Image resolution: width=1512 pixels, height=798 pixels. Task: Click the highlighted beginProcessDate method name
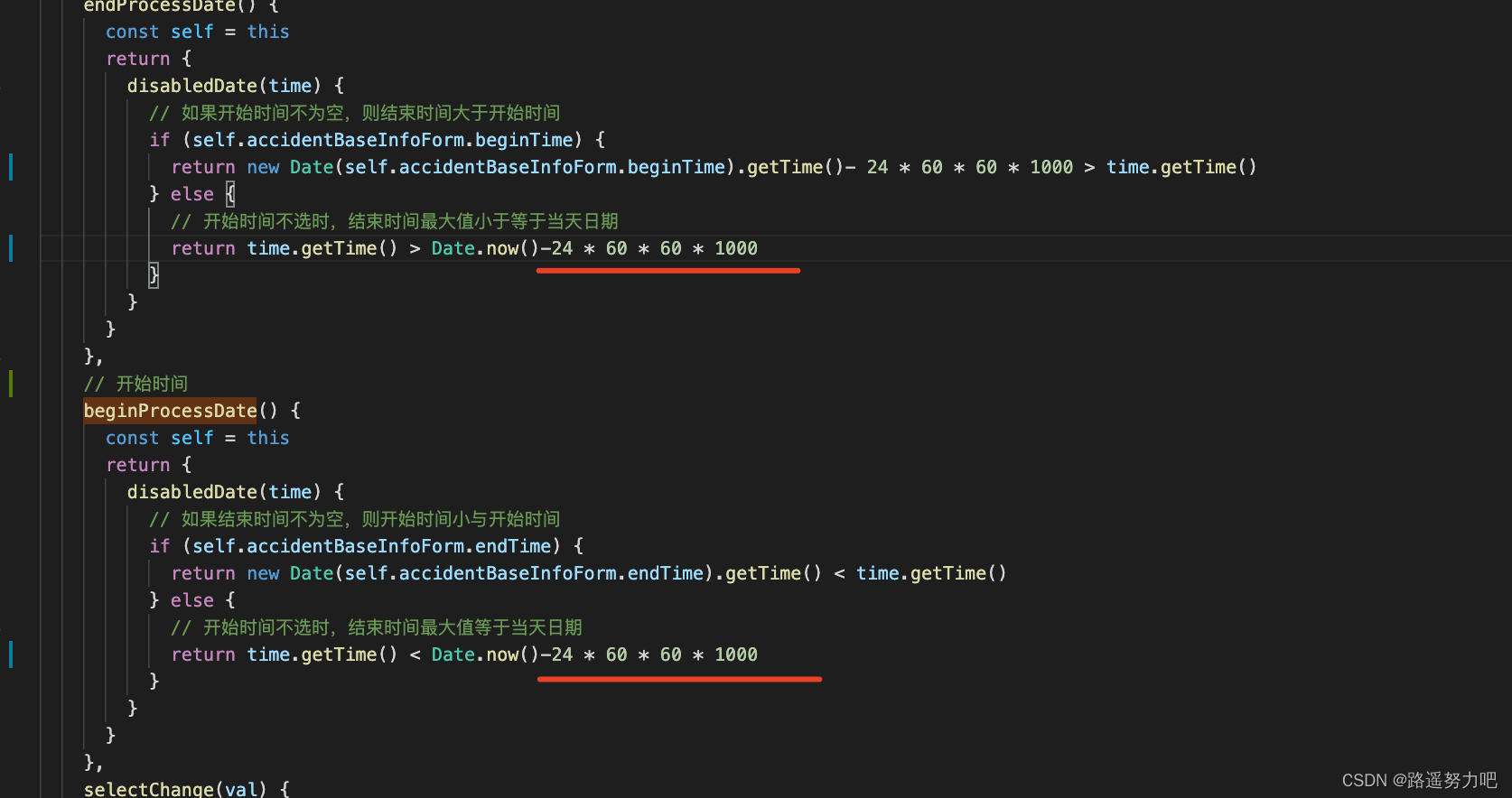pyautogui.click(x=170, y=411)
